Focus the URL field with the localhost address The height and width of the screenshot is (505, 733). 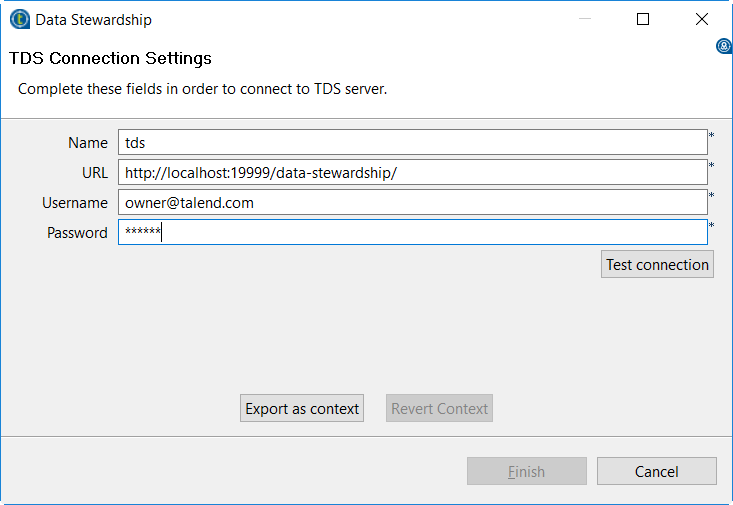pos(412,173)
